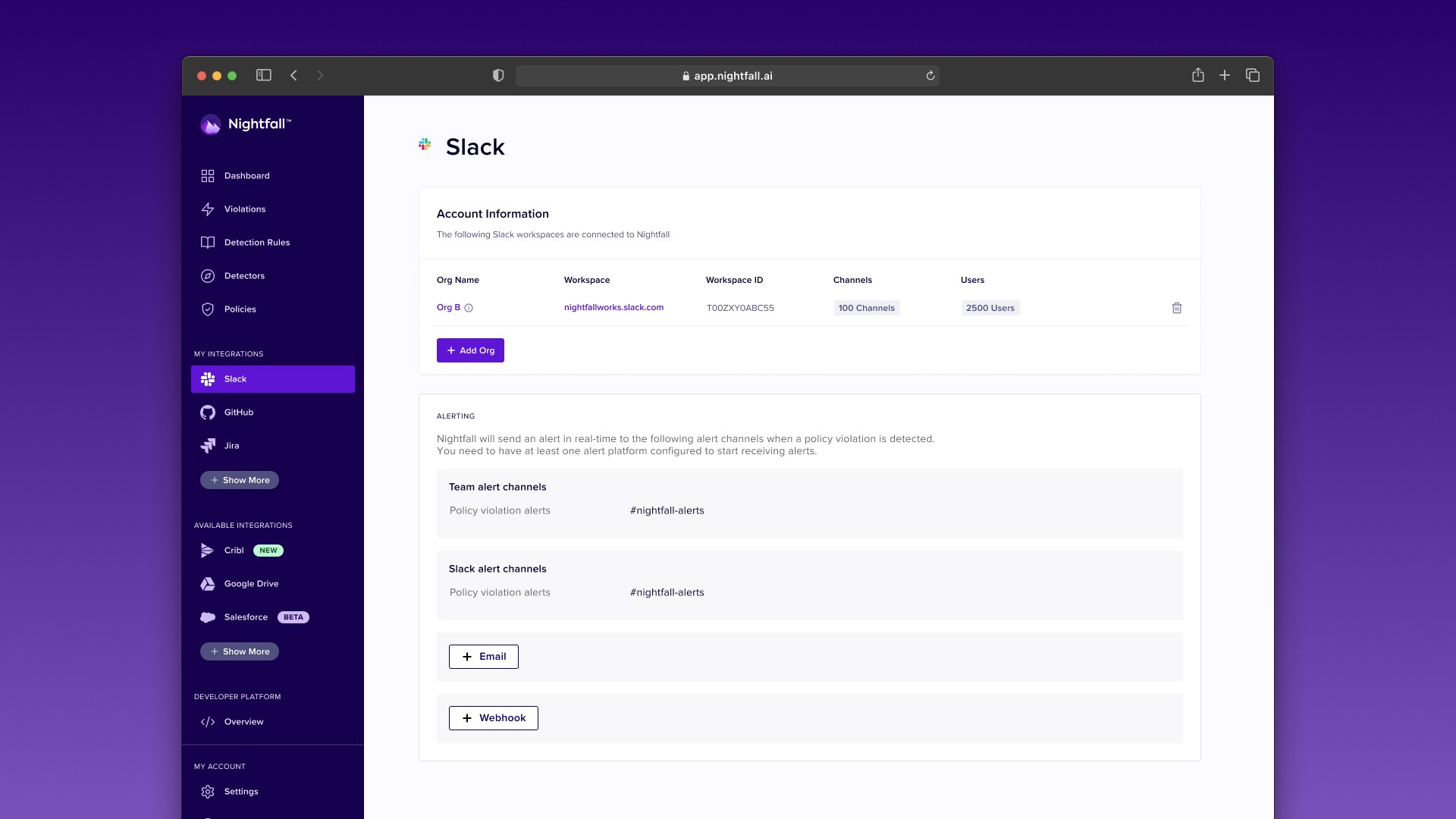Viewport: 1456px width, 819px height.
Task: Toggle the browser sidebar panel icon
Action: [264, 75]
